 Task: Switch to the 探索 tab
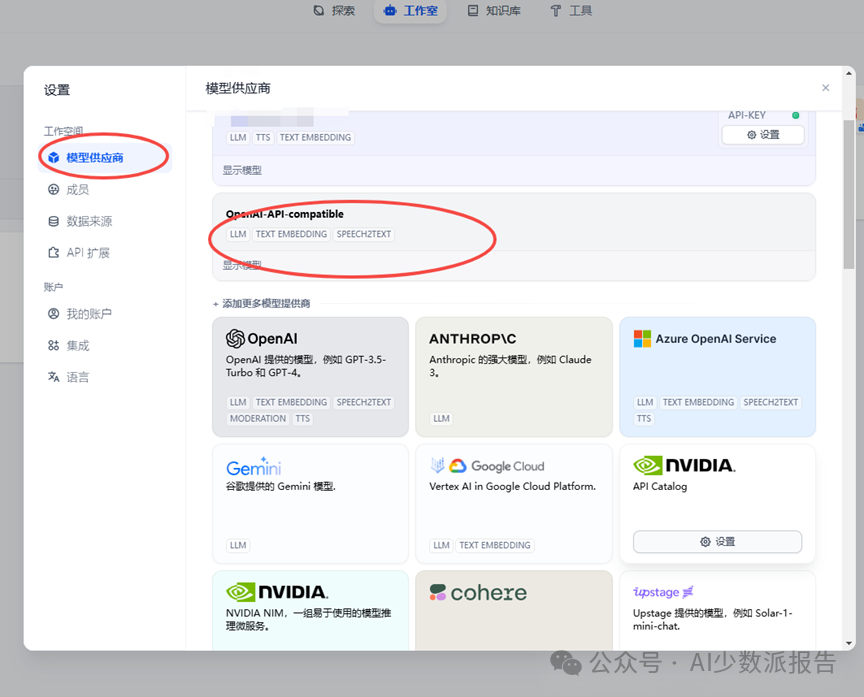[x=334, y=10]
